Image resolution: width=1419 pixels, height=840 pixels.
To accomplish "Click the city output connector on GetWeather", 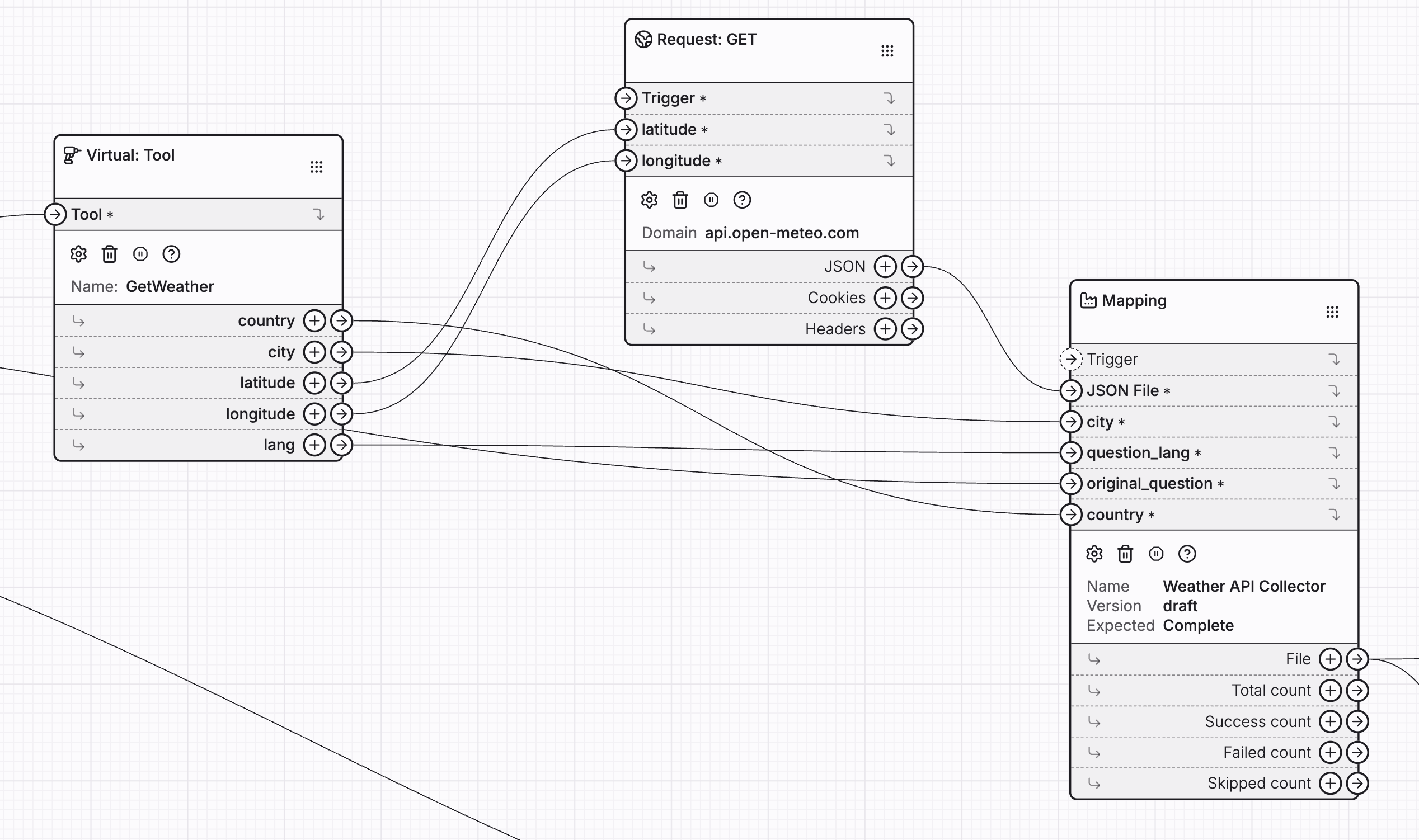I will (x=341, y=352).
